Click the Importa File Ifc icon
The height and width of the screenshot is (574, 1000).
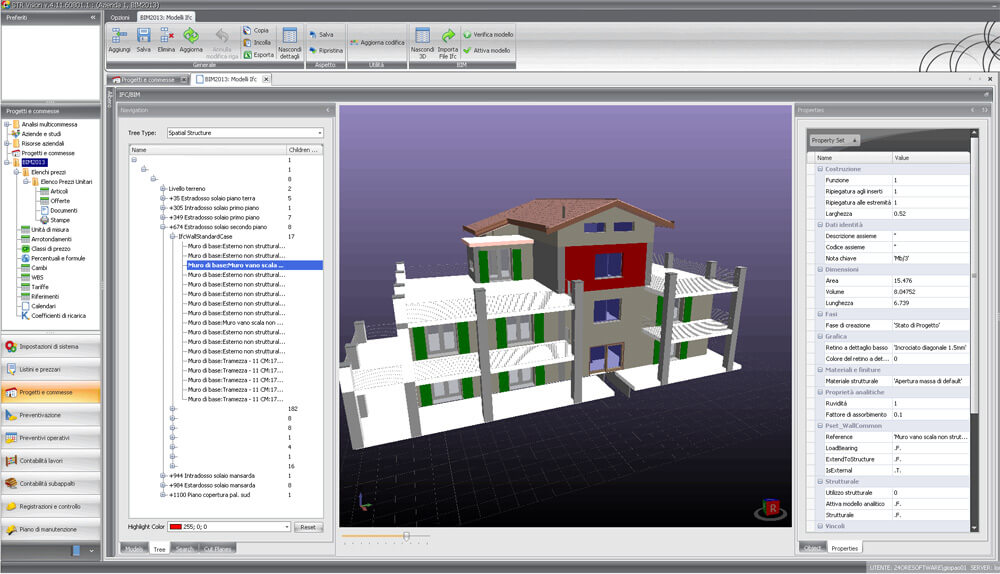tap(448, 36)
